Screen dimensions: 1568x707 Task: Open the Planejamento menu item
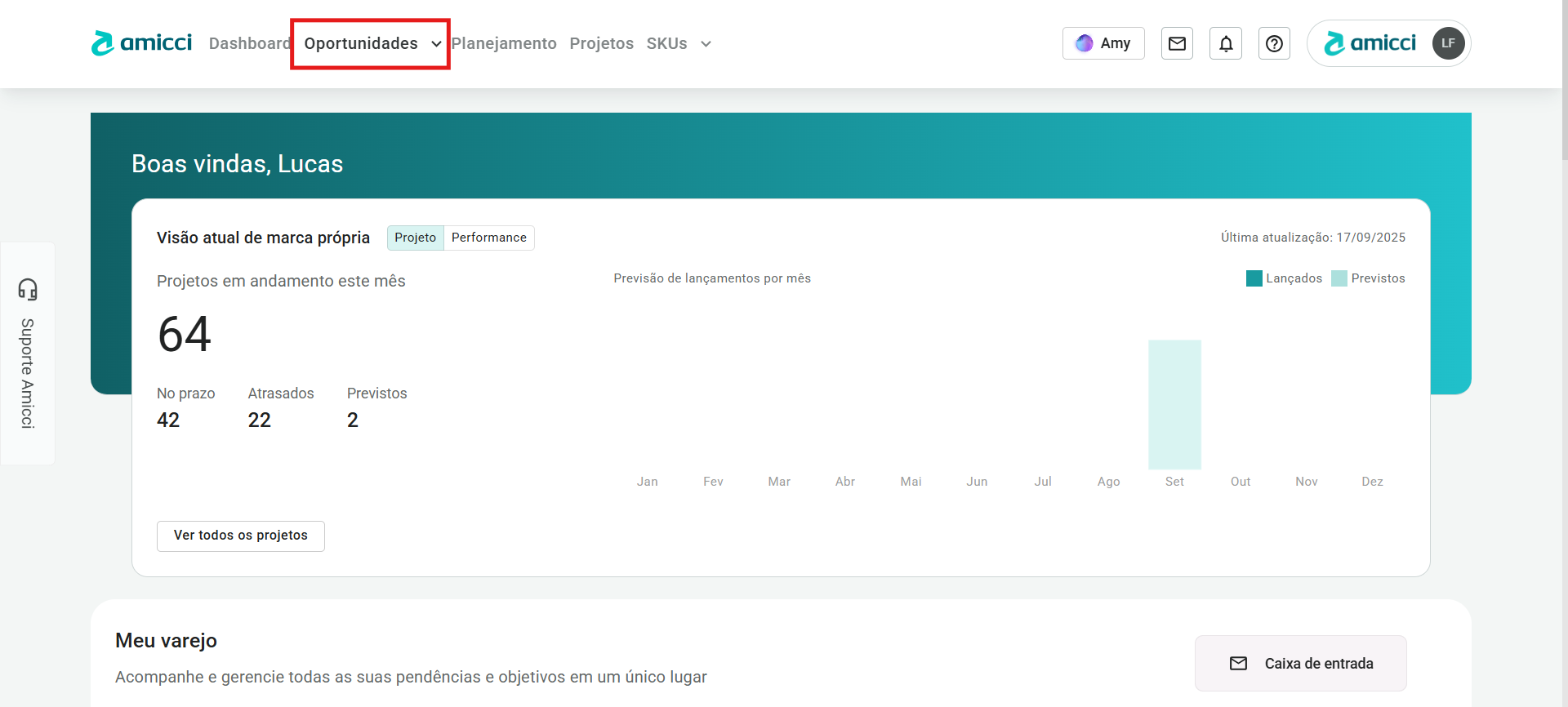click(x=504, y=43)
